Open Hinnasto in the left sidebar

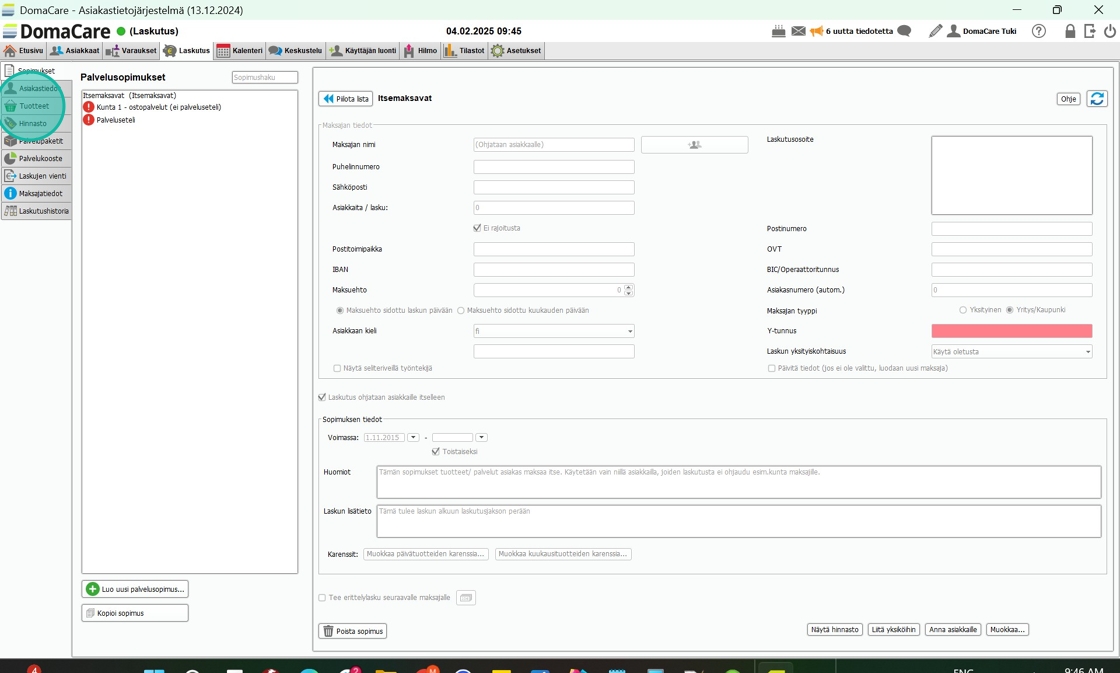(36, 124)
